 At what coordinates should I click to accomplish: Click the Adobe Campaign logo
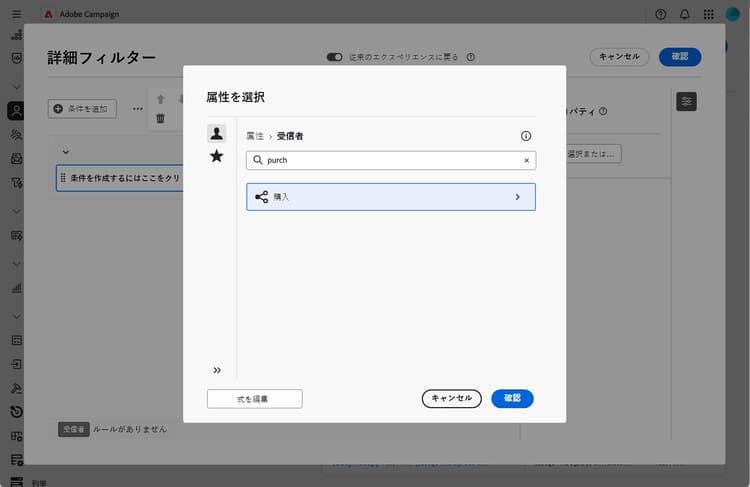coord(48,14)
